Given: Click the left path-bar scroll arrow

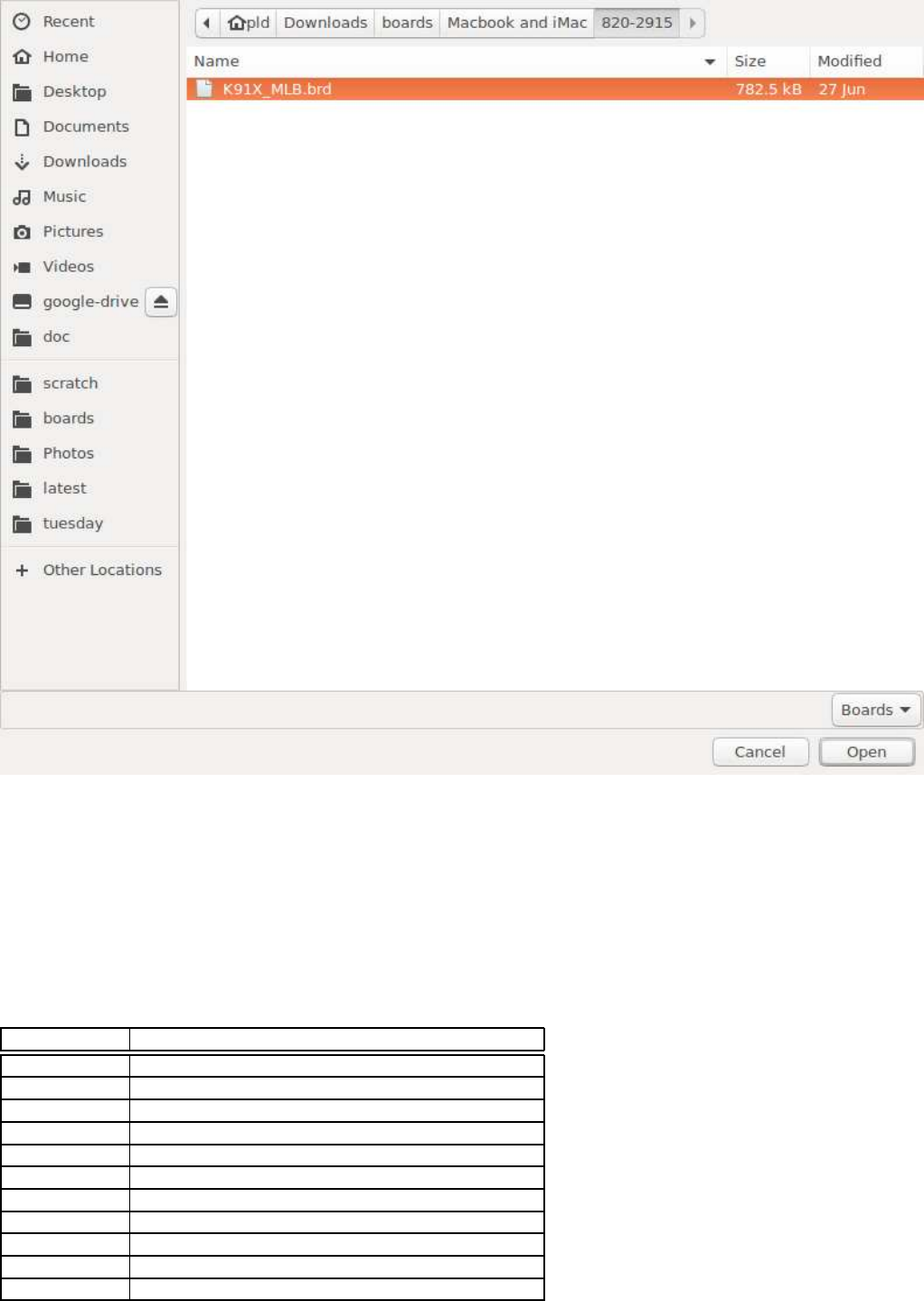Looking at the screenshot, I should click(207, 23).
